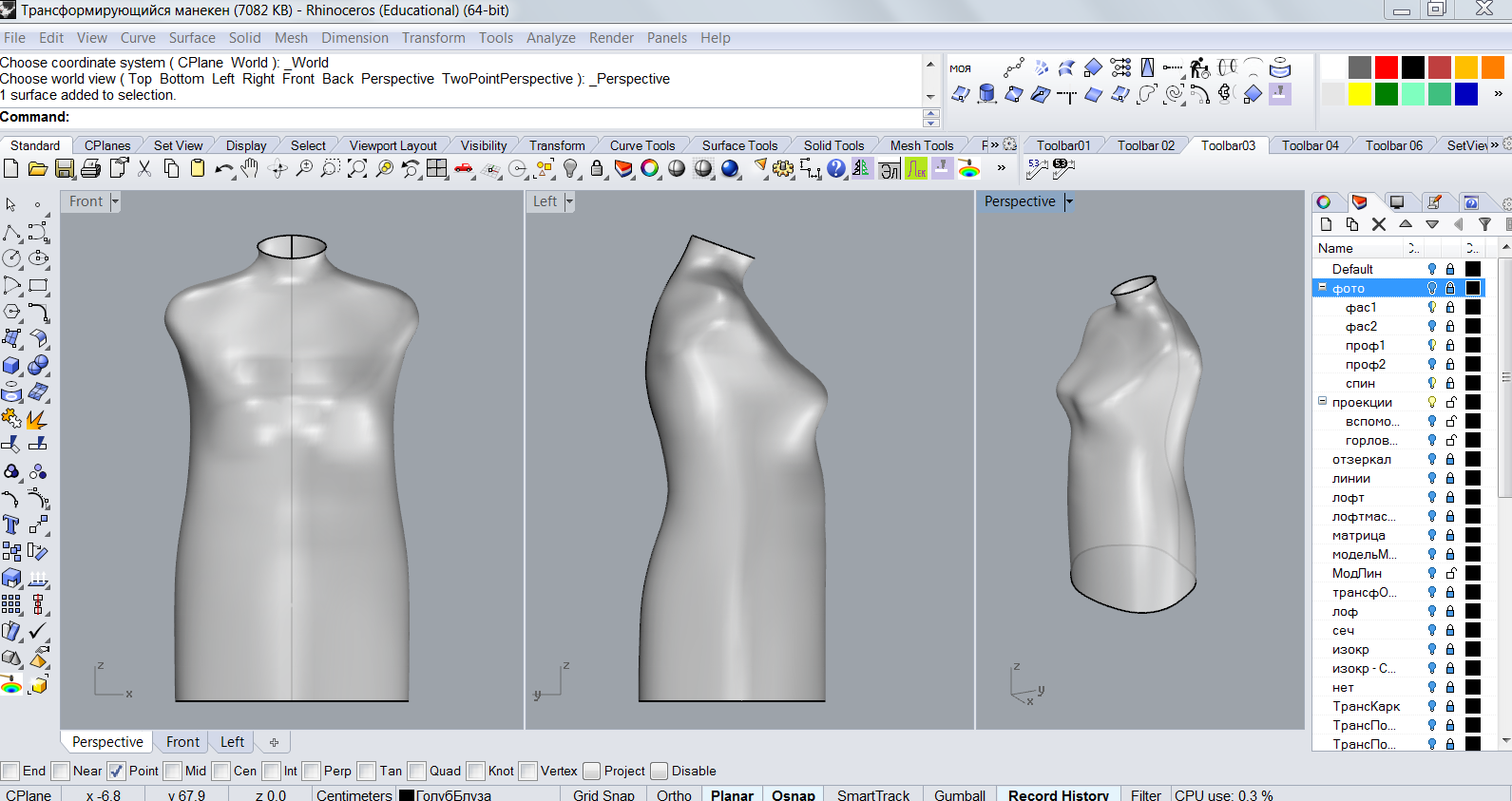
Task: Uncheck the Point osnap checkbox
Action: [117, 771]
